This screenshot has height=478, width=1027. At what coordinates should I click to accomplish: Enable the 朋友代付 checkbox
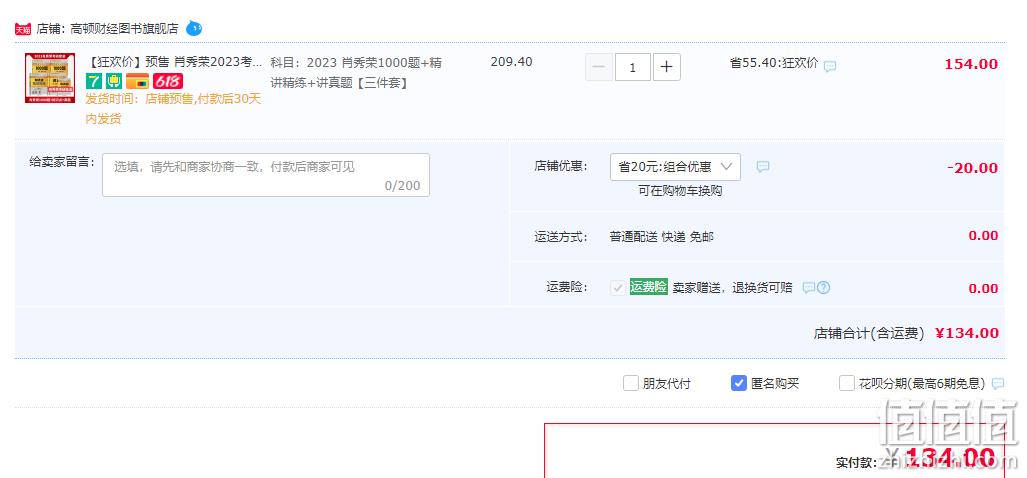(x=630, y=383)
